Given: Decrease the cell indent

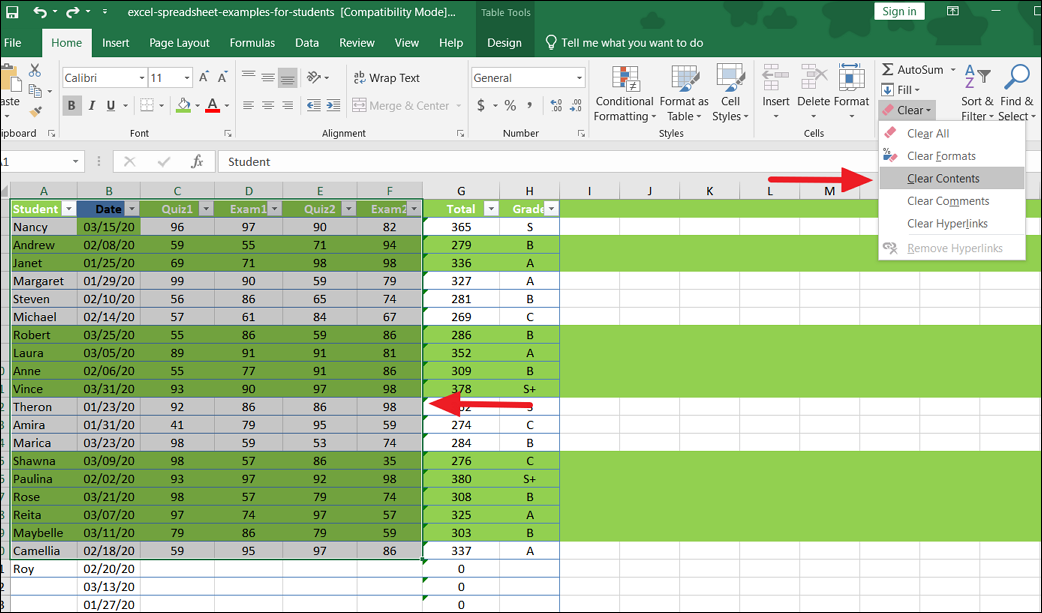Looking at the screenshot, I should pos(314,105).
